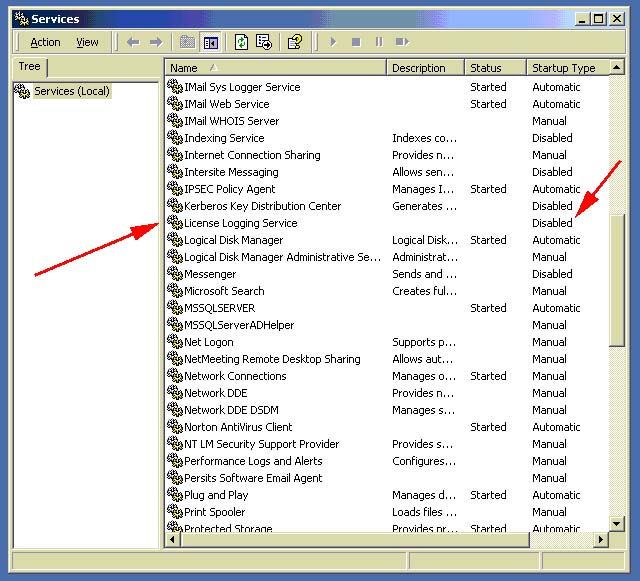Image resolution: width=640 pixels, height=581 pixels.
Task: Click the horizontal scrollbar right arrow
Action: [x=600, y=540]
